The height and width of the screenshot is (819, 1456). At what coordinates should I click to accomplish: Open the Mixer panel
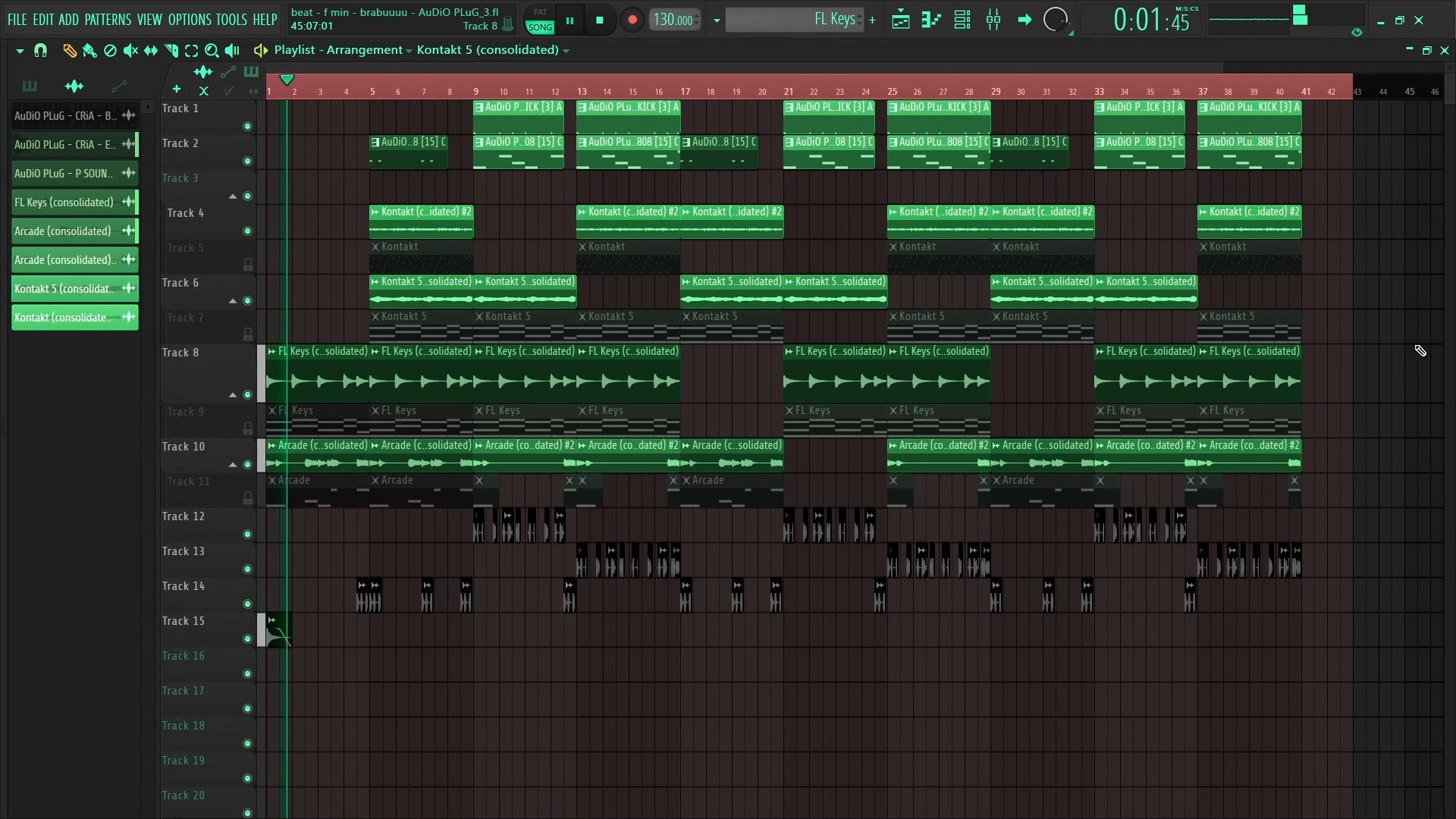point(993,20)
